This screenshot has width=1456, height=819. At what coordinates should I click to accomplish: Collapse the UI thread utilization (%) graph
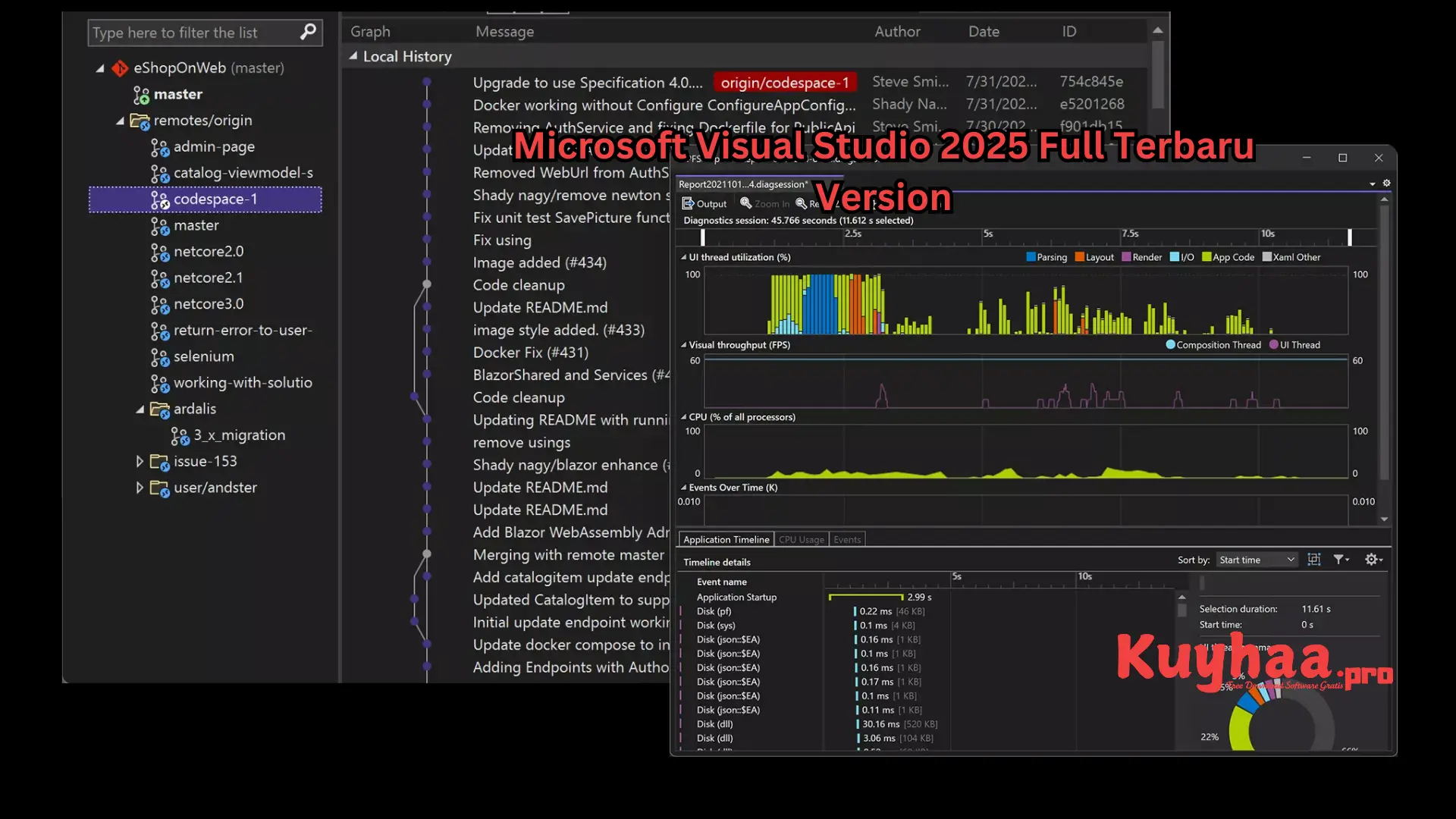(x=683, y=257)
